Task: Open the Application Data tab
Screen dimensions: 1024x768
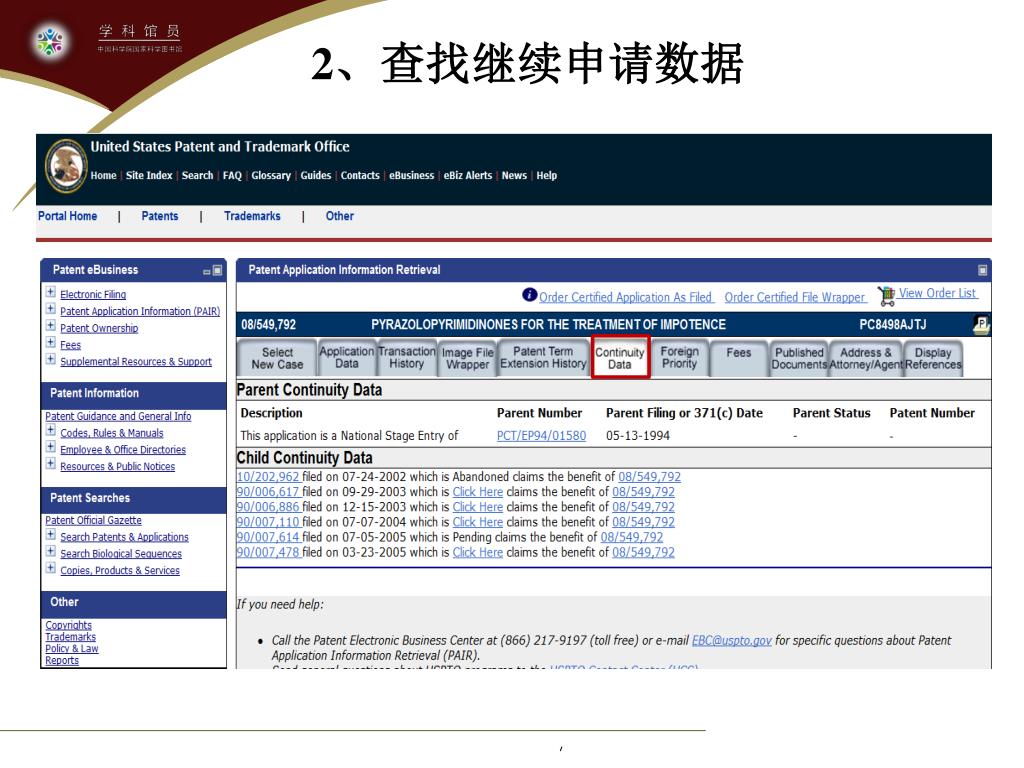Action: [x=346, y=358]
